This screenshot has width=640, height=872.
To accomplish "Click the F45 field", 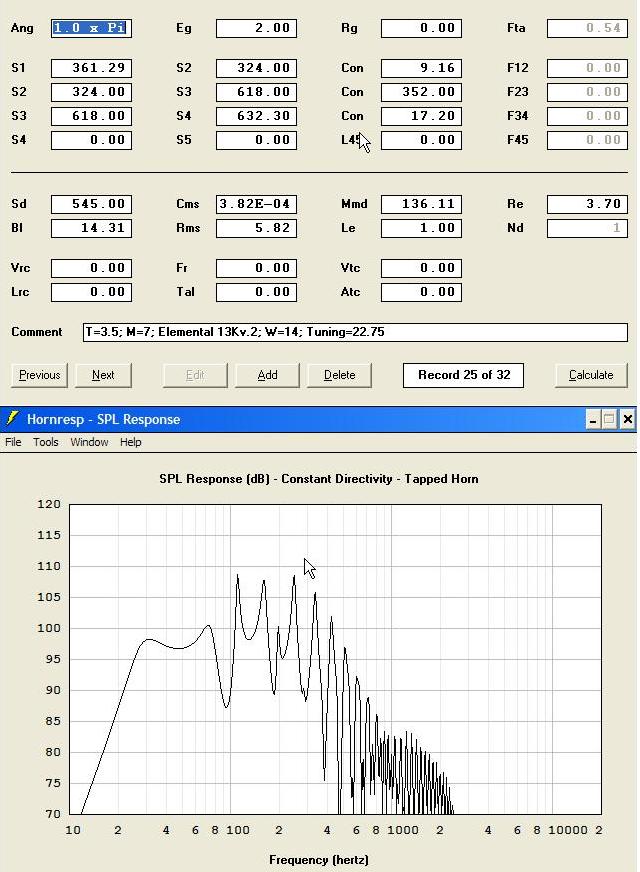I will coord(587,140).
